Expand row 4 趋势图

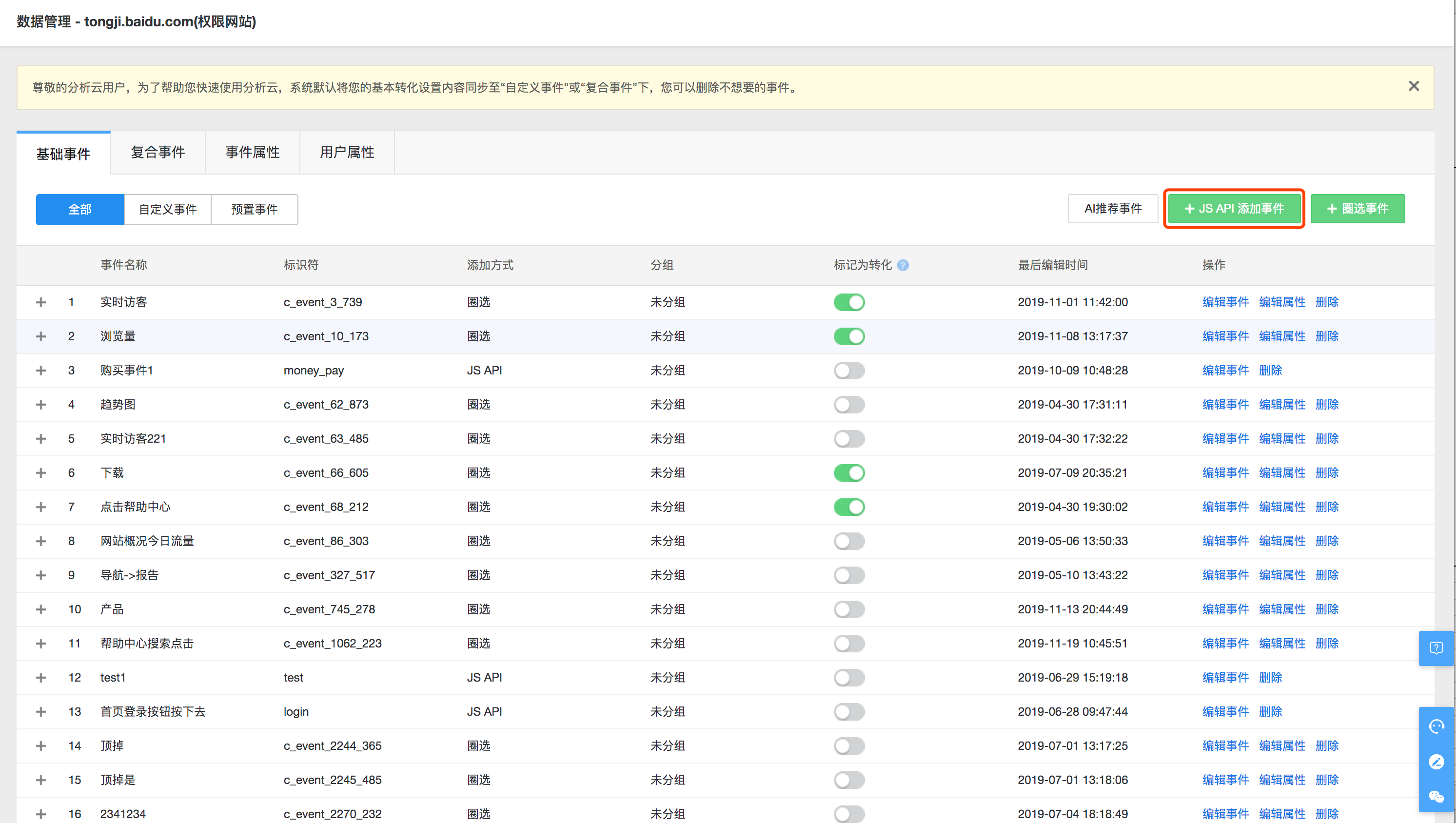40,405
